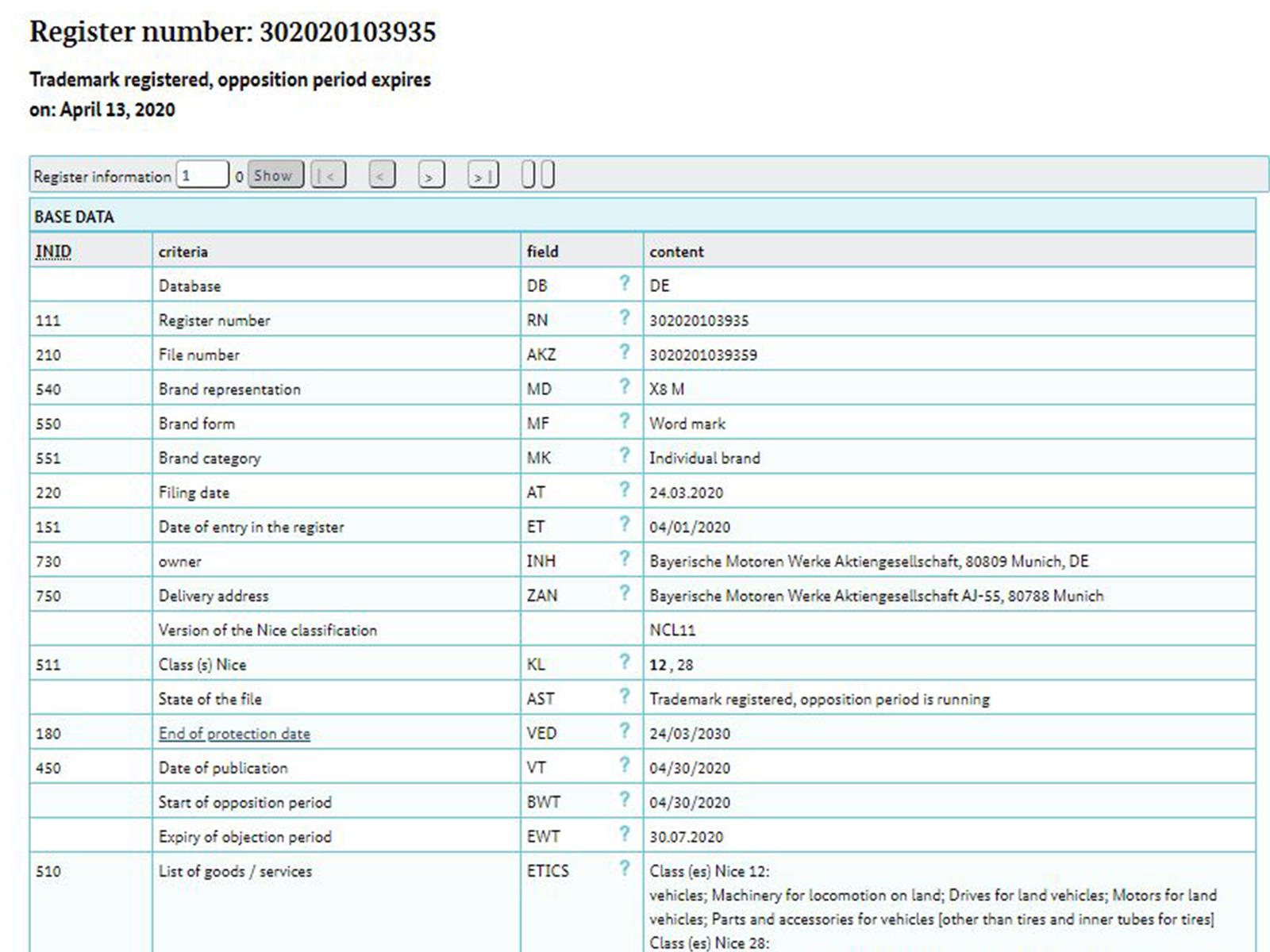Open help for Brand form MF field
1270x952 pixels.
625,421
